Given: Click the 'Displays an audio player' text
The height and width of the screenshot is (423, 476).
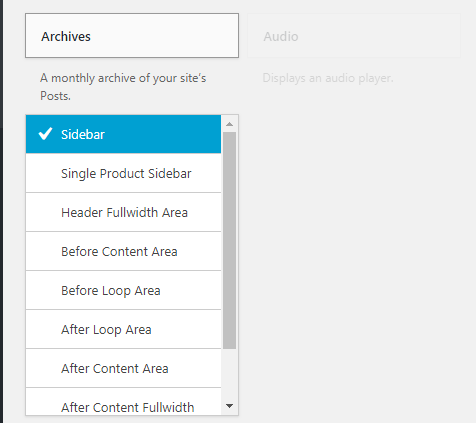Looking at the screenshot, I should point(328,78).
